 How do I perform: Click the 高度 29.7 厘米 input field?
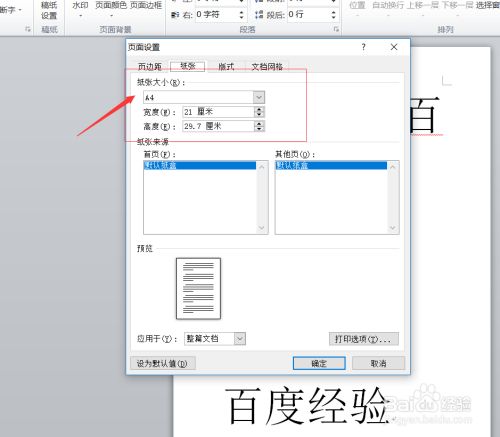(x=218, y=126)
